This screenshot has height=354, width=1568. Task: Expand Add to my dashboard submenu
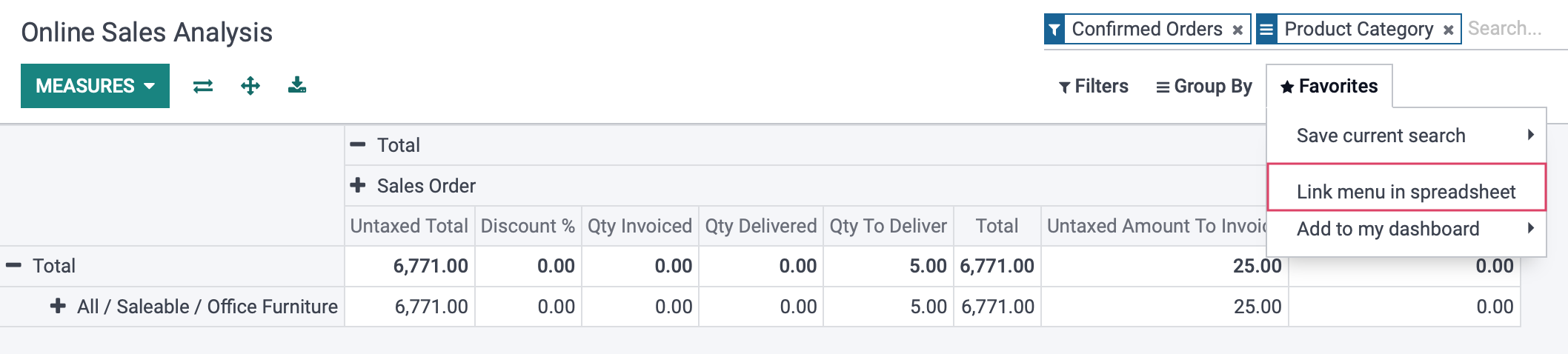(x=1406, y=229)
